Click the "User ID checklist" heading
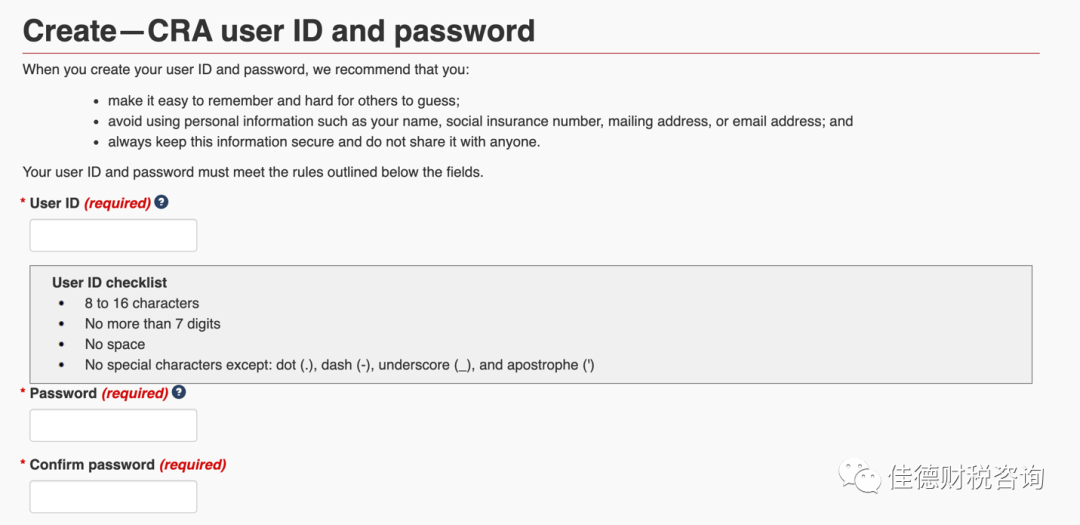Screen dimensions: 1080x525 point(109,283)
